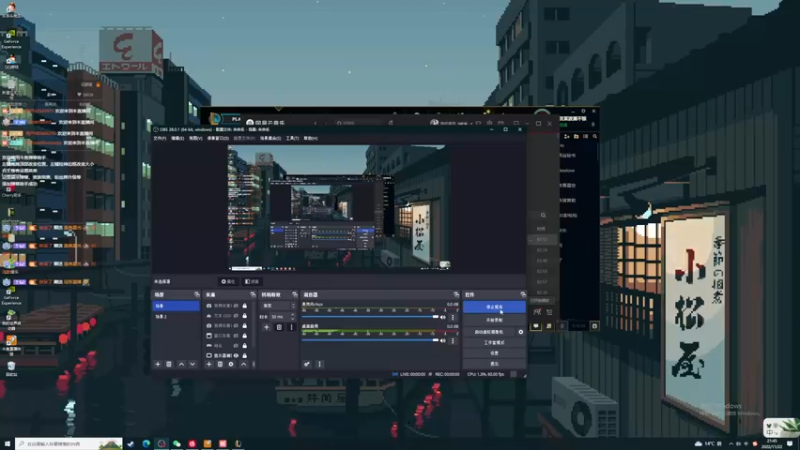The image size is (800, 450).
Task: Open 麦克风/Aux channel three-dot options
Action: click(x=453, y=317)
